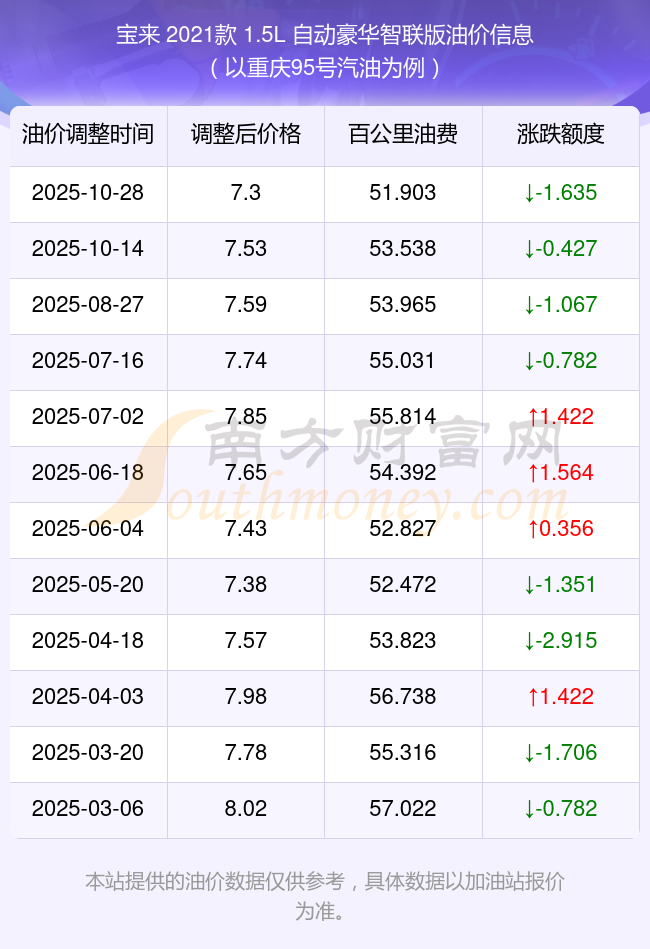This screenshot has height=949, width=650.
Task: Click the fuel cost 52.827
Action: (x=403, y=529)
